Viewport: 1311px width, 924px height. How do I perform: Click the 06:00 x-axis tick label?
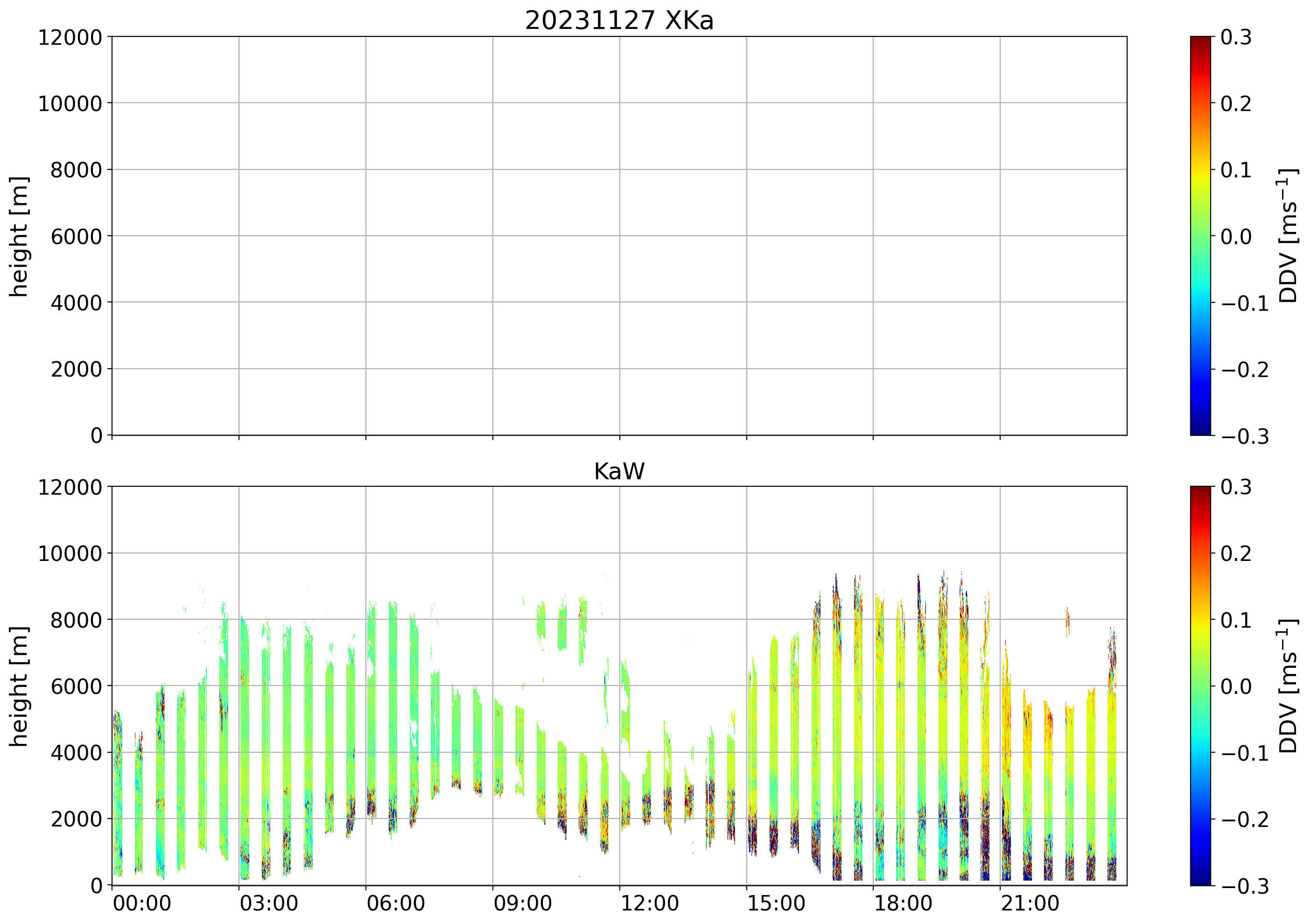396,904
